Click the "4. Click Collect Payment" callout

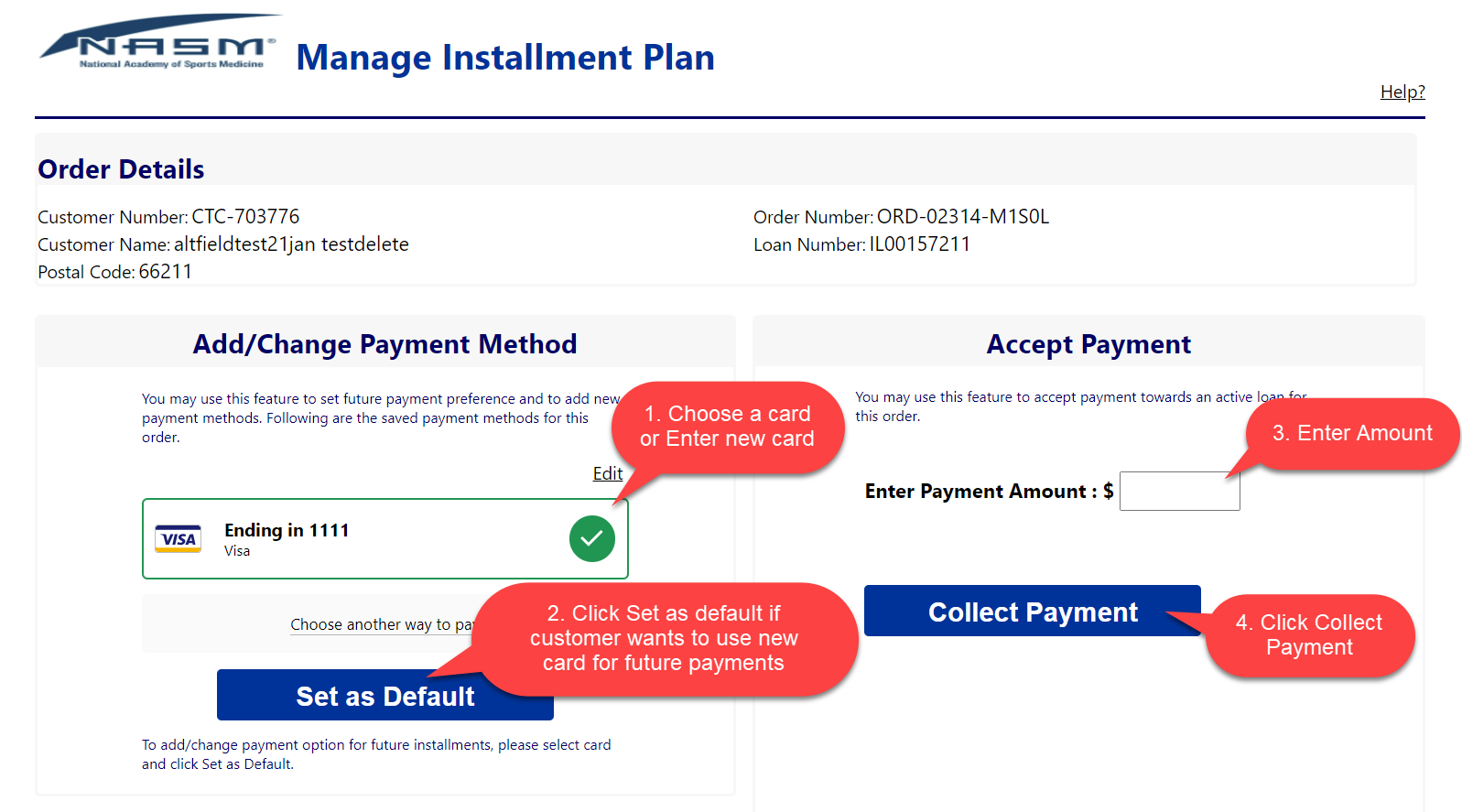1309,635
